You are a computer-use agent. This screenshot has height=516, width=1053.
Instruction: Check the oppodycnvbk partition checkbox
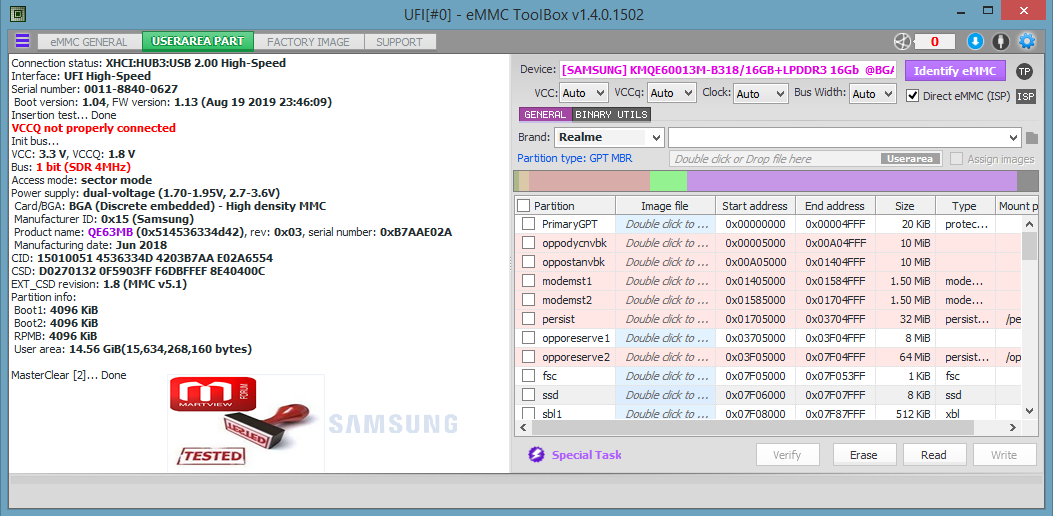click(x=529, y=243)
